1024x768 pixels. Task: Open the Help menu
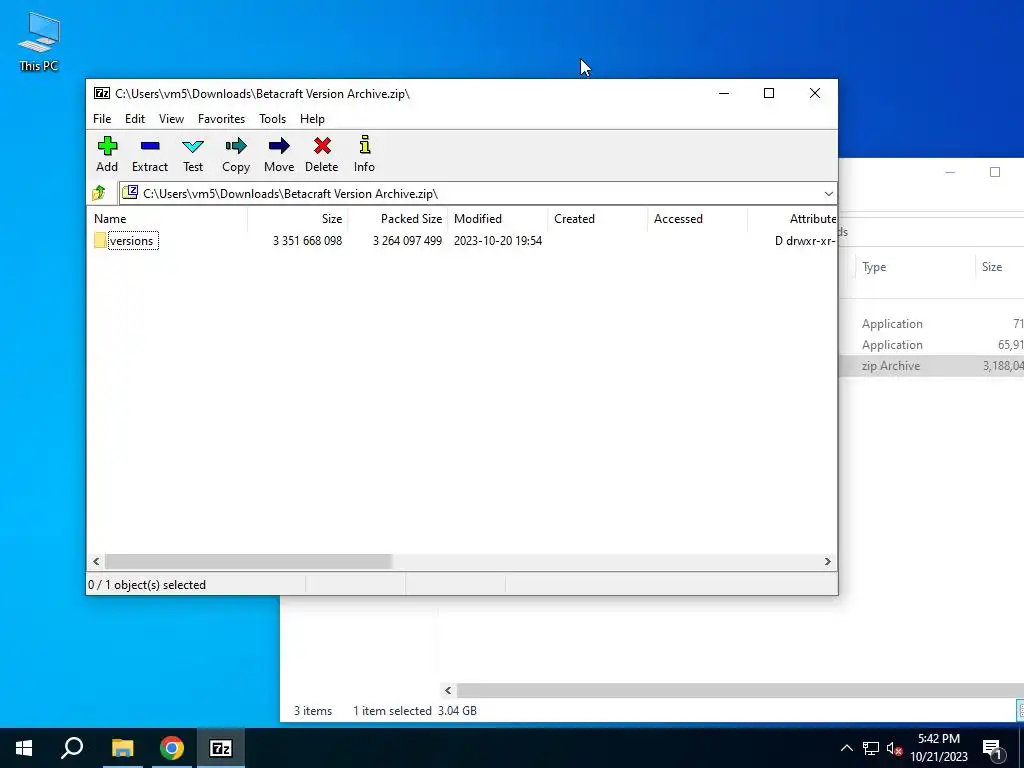coord(312,119)
